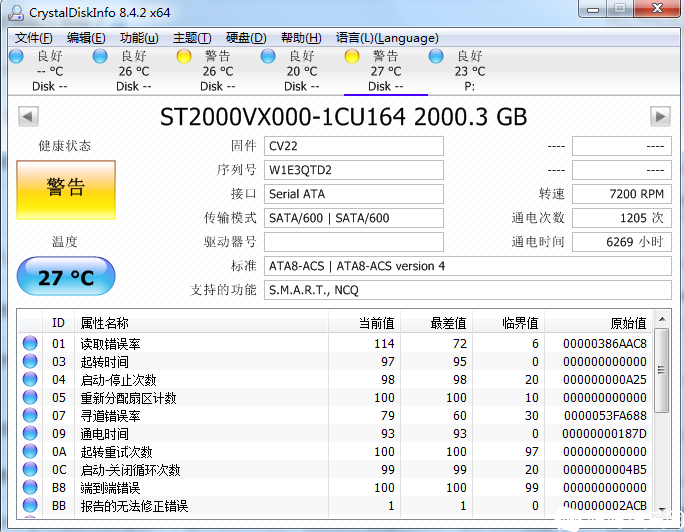
Task: Click the empty 驱动器号 field
Action: pos(354,242)
